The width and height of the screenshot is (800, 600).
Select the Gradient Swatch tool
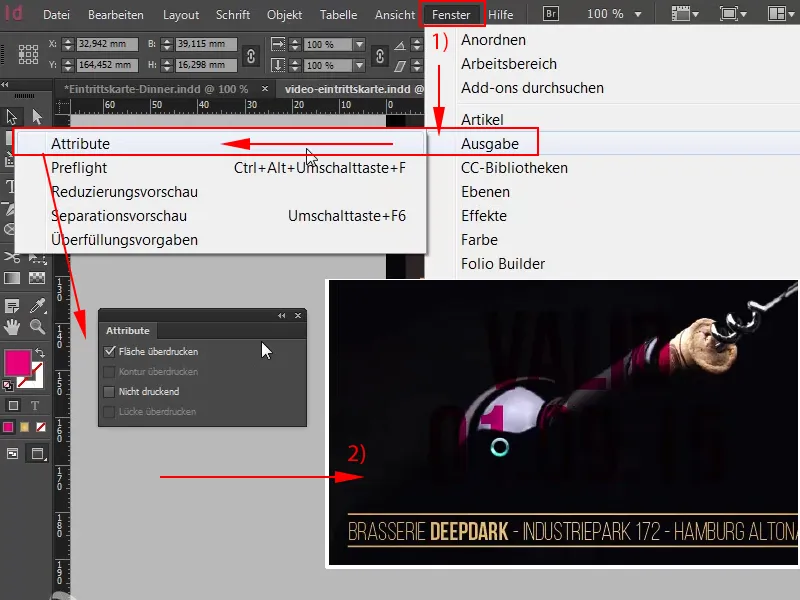pyautogui.click(x=12, y=278)
